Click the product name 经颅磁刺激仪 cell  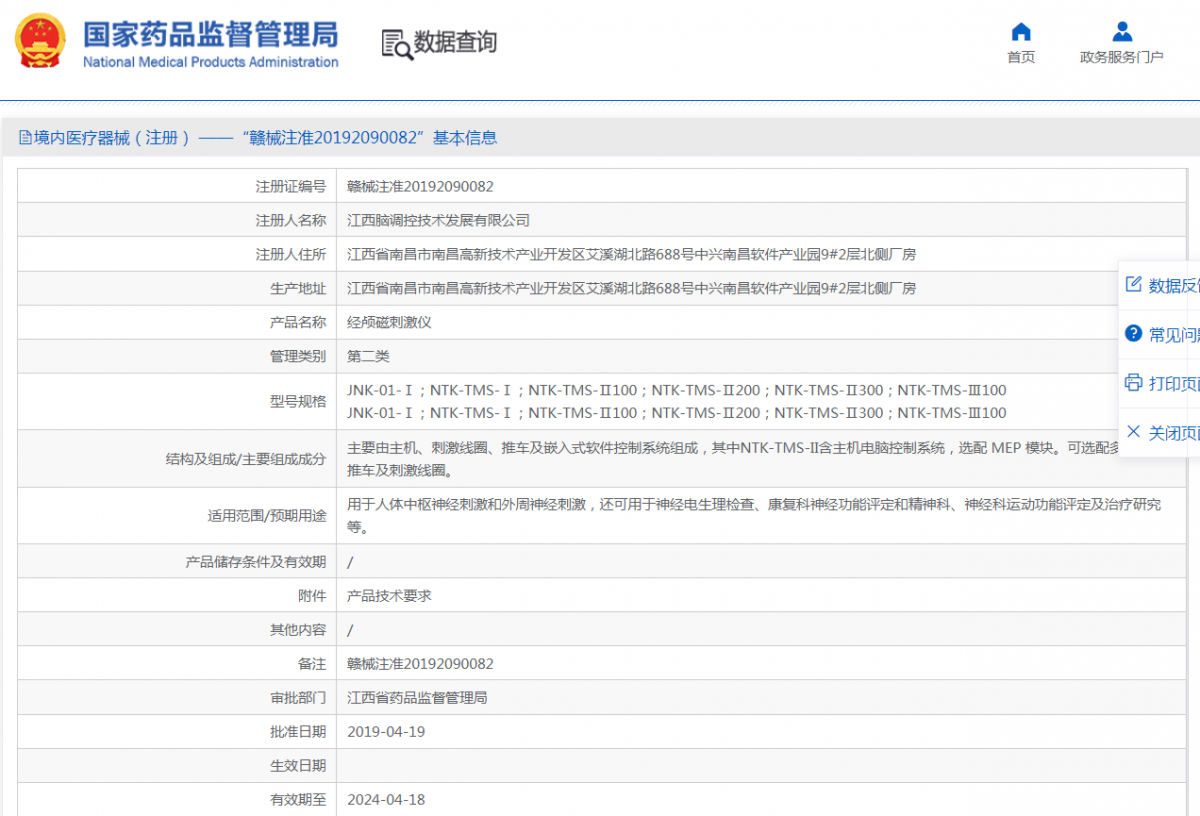coord(389,322)
